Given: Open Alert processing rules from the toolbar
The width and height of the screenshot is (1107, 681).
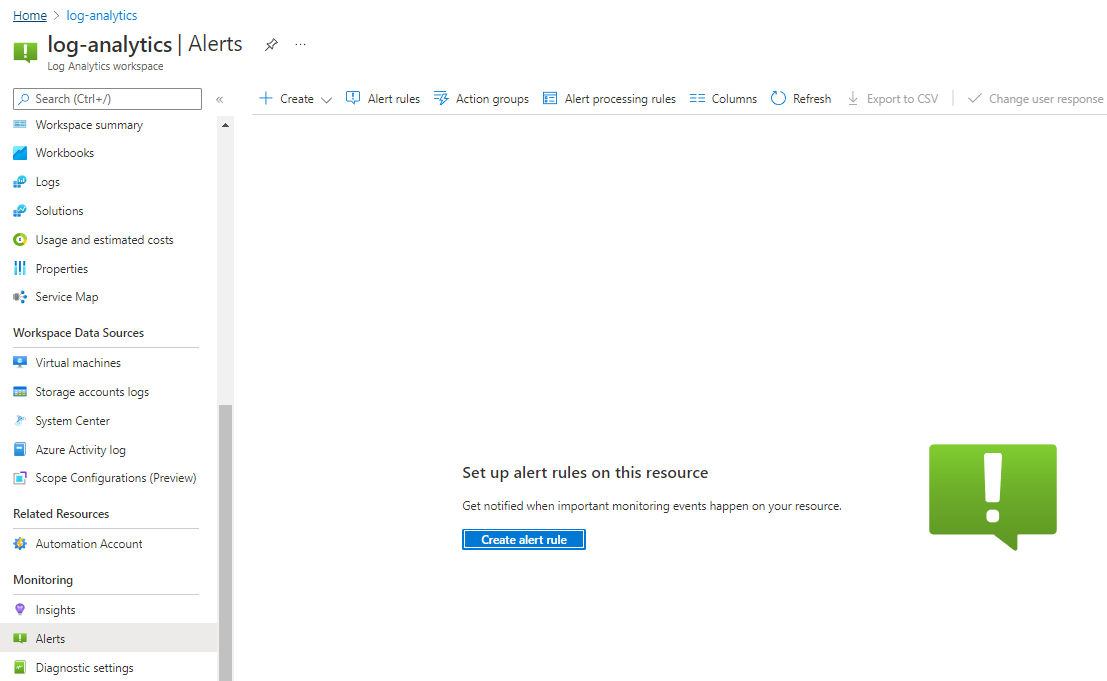Looking at the screenshot, I should pyautogui.click(x=609, y=99).
